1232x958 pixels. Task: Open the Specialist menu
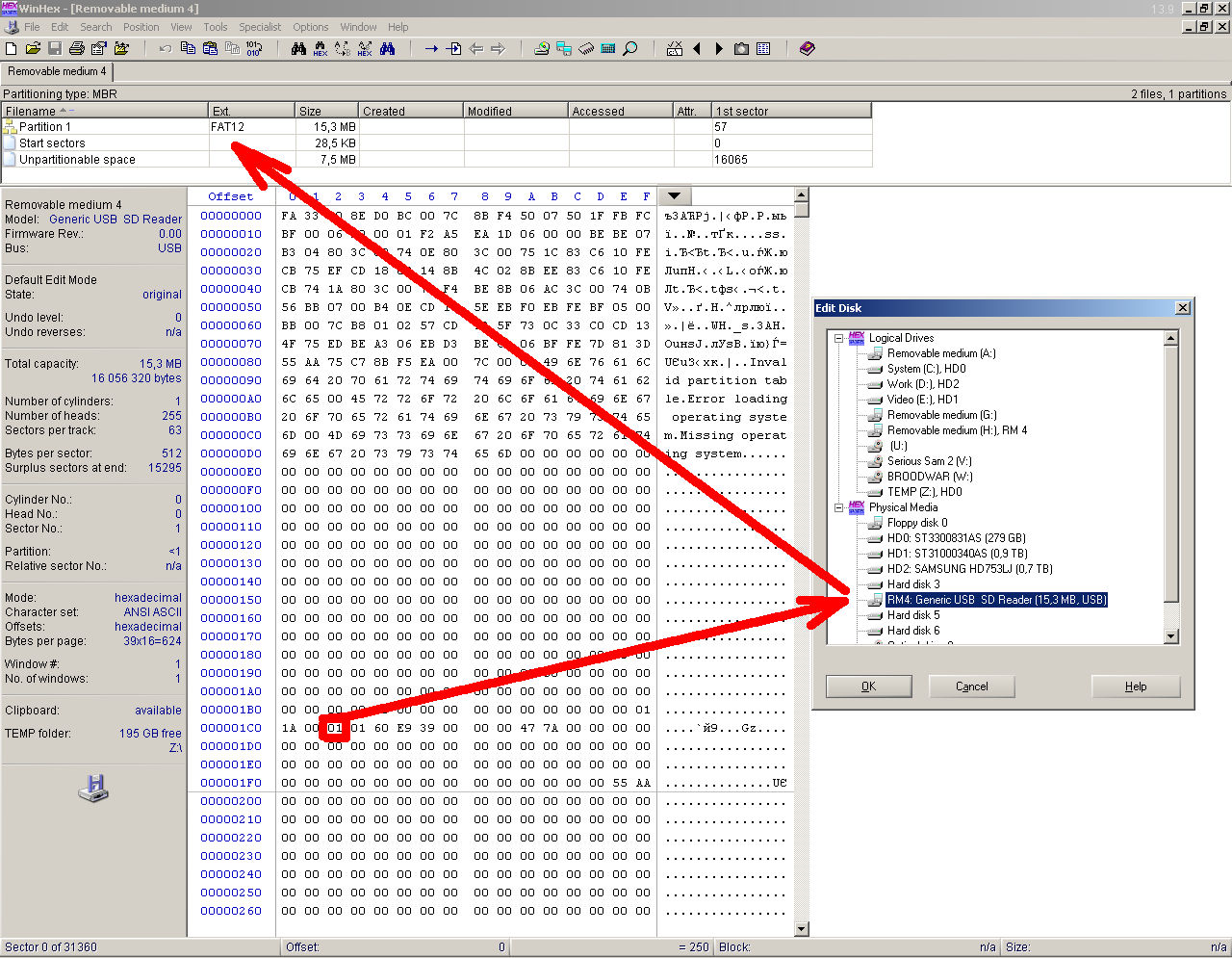pyautogui.click(x=260, y=27)
